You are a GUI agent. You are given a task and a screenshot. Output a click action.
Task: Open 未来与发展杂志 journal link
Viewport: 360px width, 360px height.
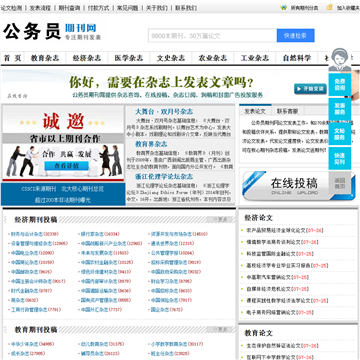[x=97, y=253]
